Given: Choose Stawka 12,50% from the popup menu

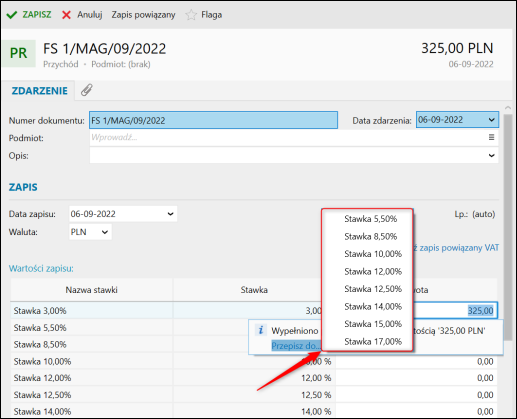Looking at the screenshot, I should click(373, 289).
